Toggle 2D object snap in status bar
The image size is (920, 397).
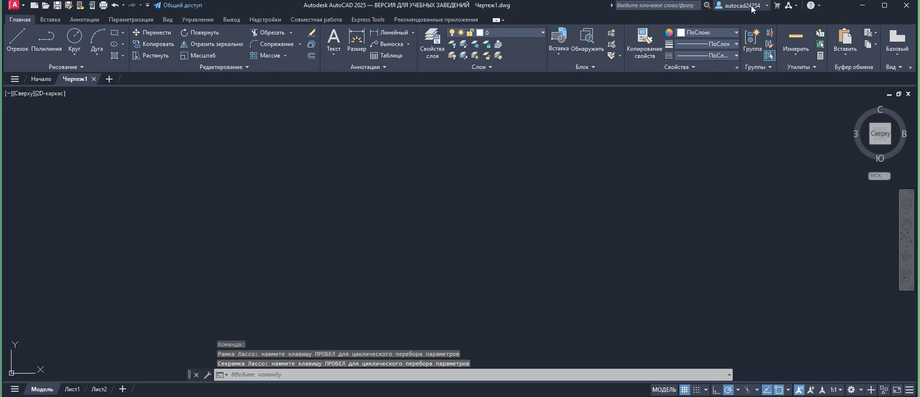[779, 390]
